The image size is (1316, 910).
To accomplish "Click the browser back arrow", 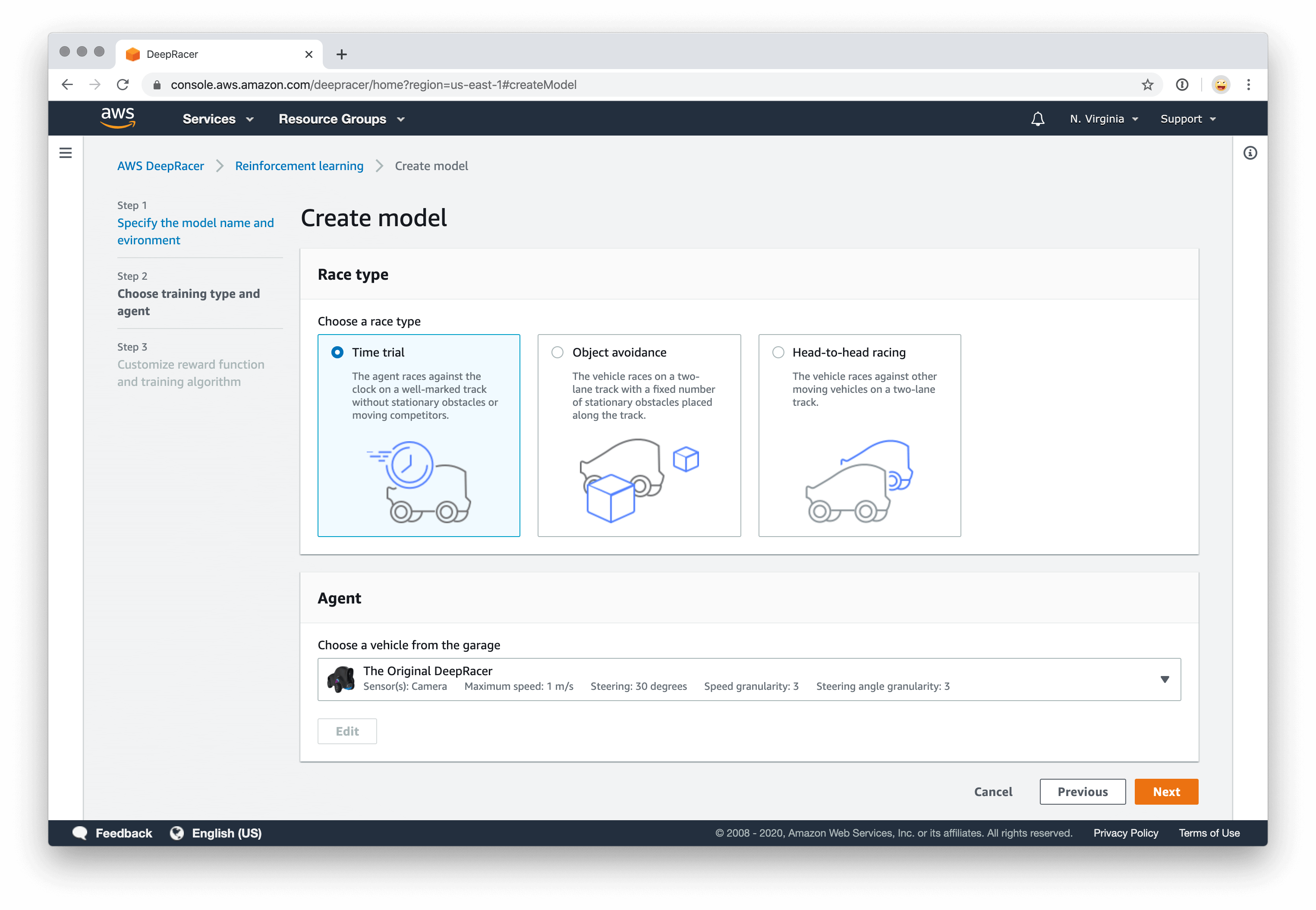I will (67, 84).
